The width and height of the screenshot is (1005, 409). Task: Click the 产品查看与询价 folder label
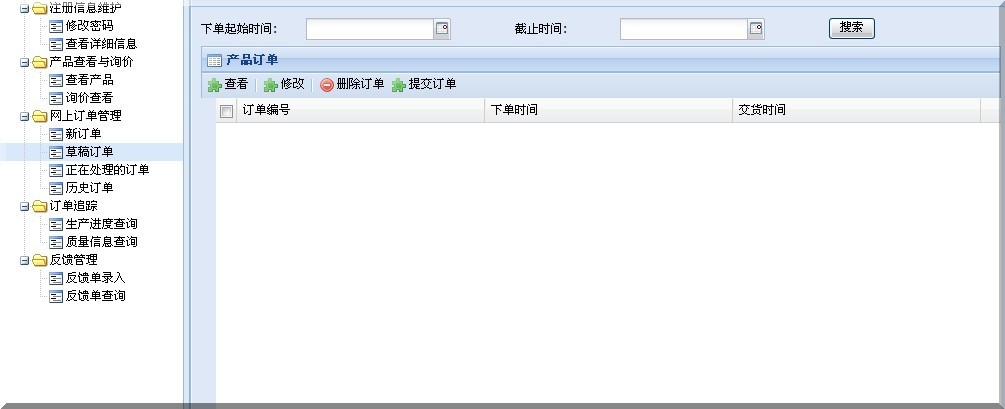pyautogui.click(x=92, y=62)
